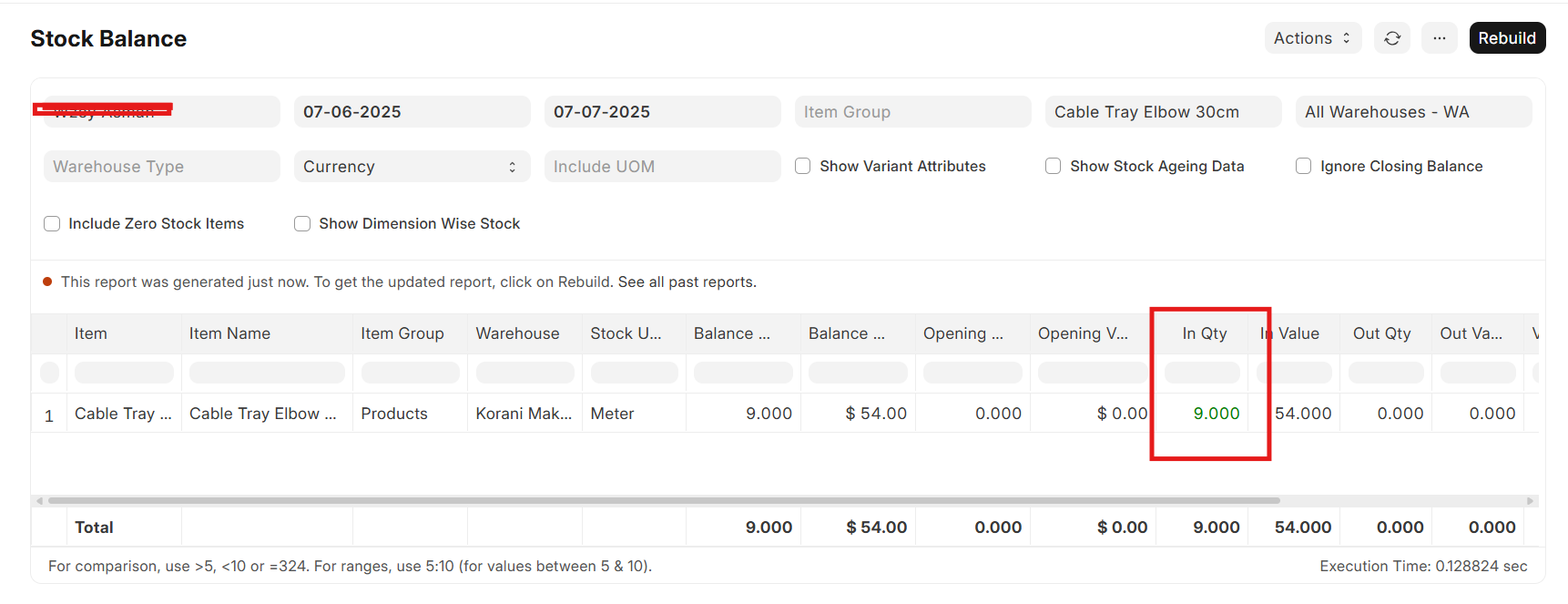Click the Item column header
The height and width of the screenshot is (604, 1568).
125,333
